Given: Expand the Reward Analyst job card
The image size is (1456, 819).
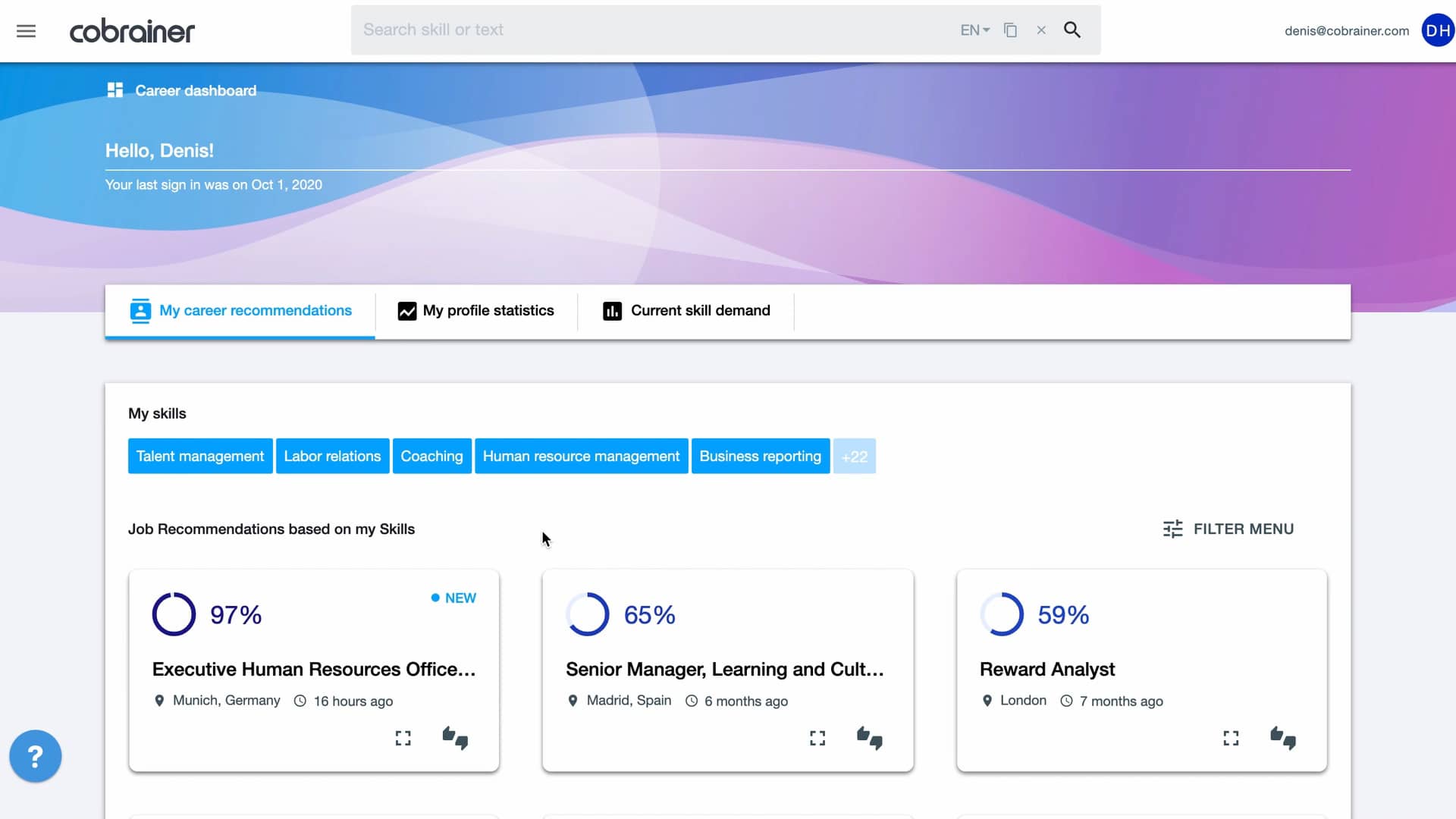Looking at the screenshot, I should [x=1231, y=738].
